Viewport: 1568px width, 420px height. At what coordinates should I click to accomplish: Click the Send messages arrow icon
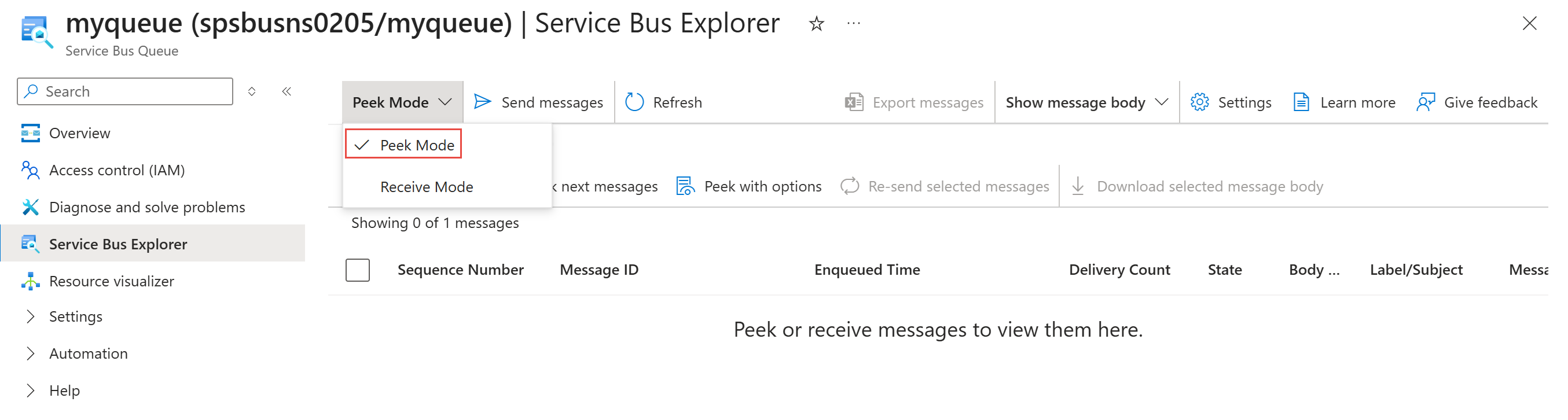click(482, 102)
